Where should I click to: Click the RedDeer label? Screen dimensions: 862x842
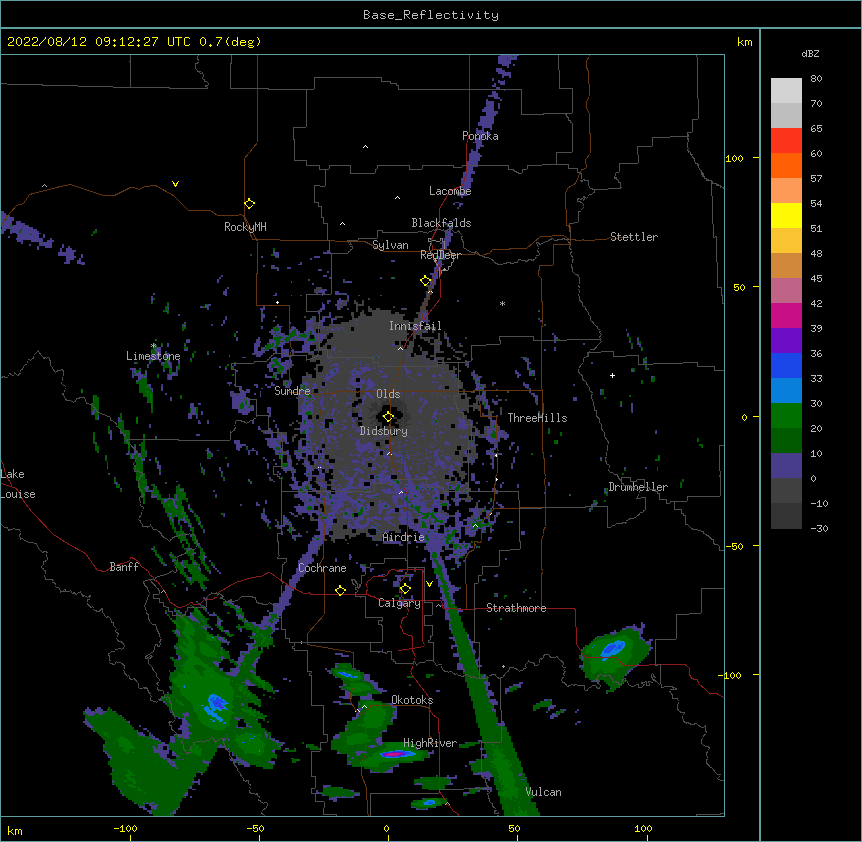coord(440,255)
